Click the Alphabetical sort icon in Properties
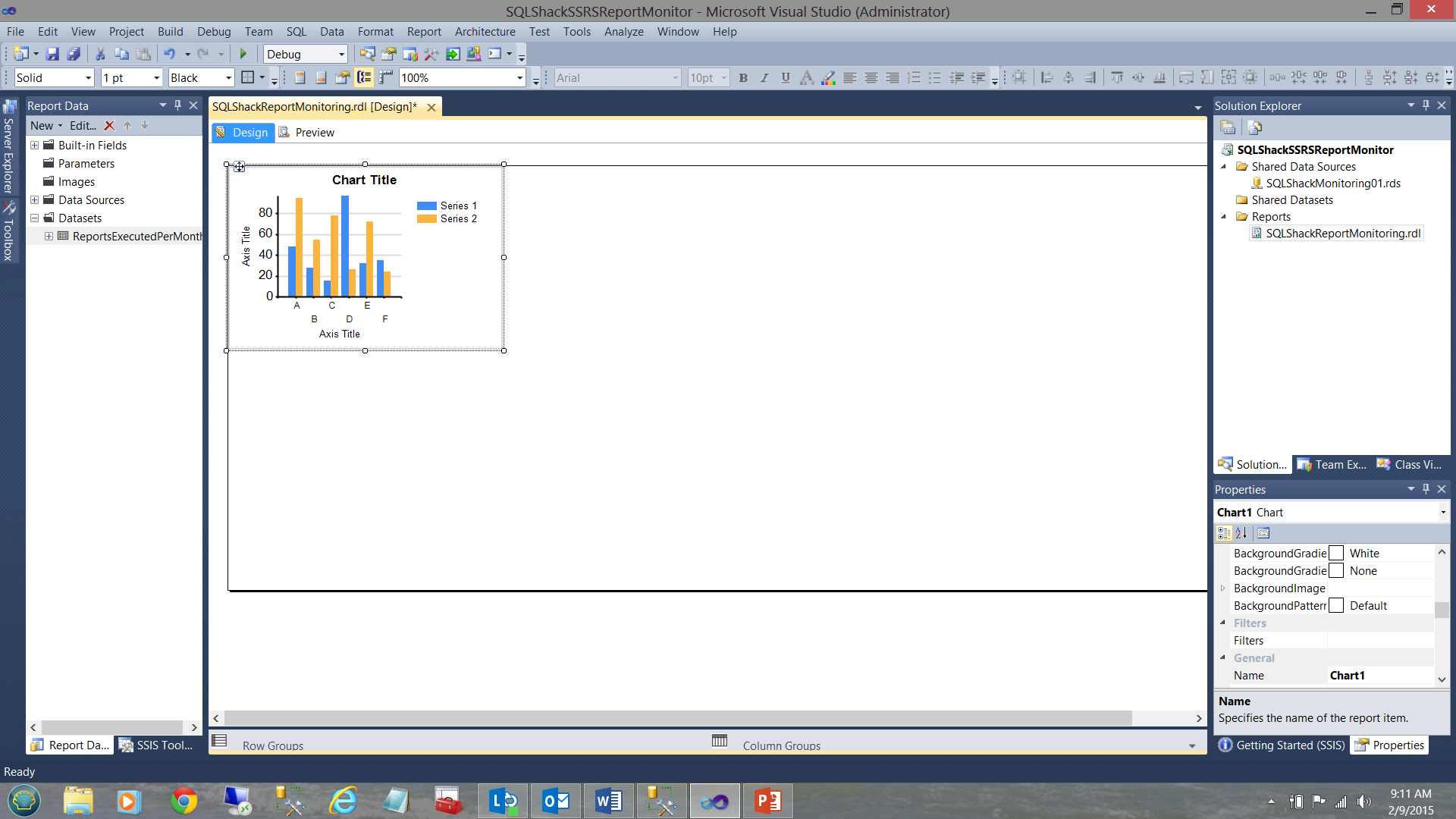1456x819 pixels. (x=1241, y=533)
